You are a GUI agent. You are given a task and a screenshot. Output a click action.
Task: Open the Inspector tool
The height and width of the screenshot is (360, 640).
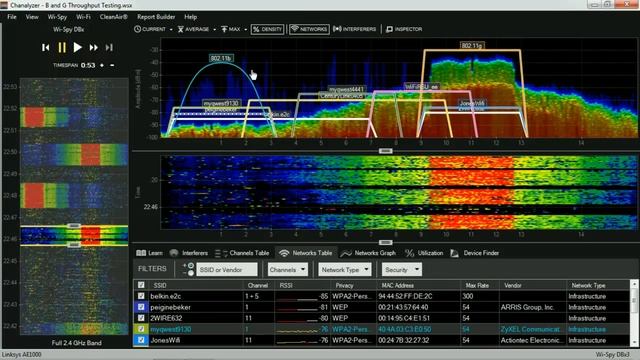pos(404,29)
